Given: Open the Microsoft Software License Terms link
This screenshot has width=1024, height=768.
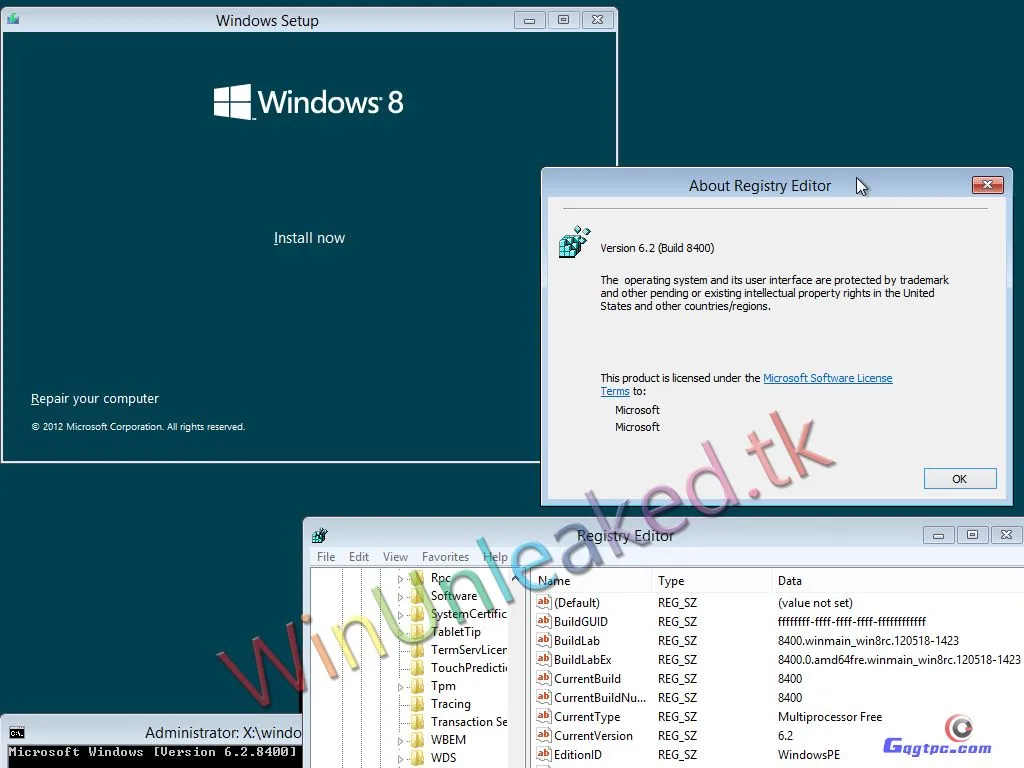Looking at the screenshot, I should [827, 378].
